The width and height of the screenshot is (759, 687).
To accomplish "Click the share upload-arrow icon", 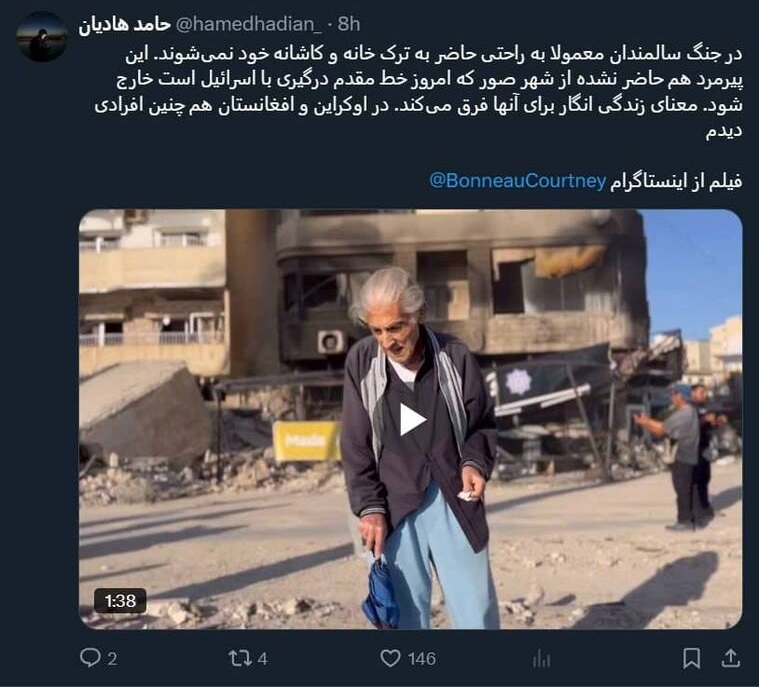I will [730, 658].
